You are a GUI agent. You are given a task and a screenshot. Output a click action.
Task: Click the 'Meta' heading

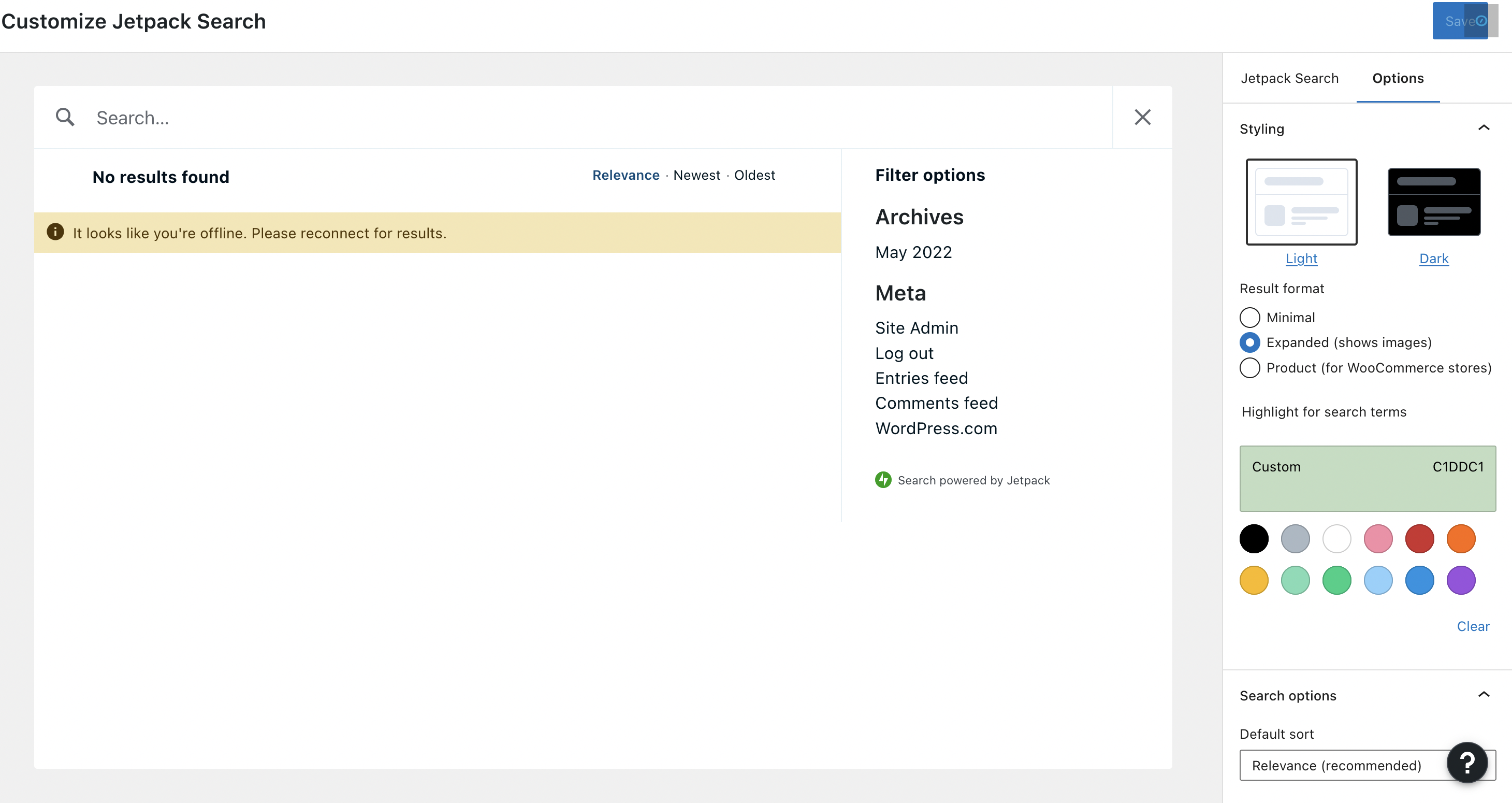(x=900, y=293)
